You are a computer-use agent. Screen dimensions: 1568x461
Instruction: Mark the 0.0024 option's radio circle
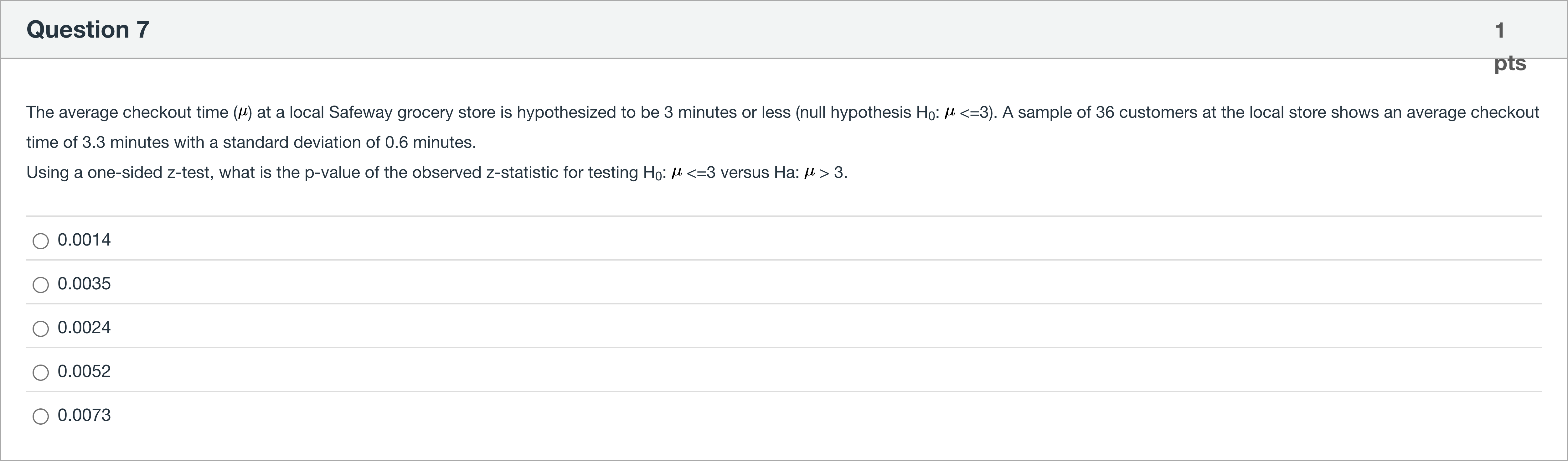pyautogui.click(x=41, y=329)
